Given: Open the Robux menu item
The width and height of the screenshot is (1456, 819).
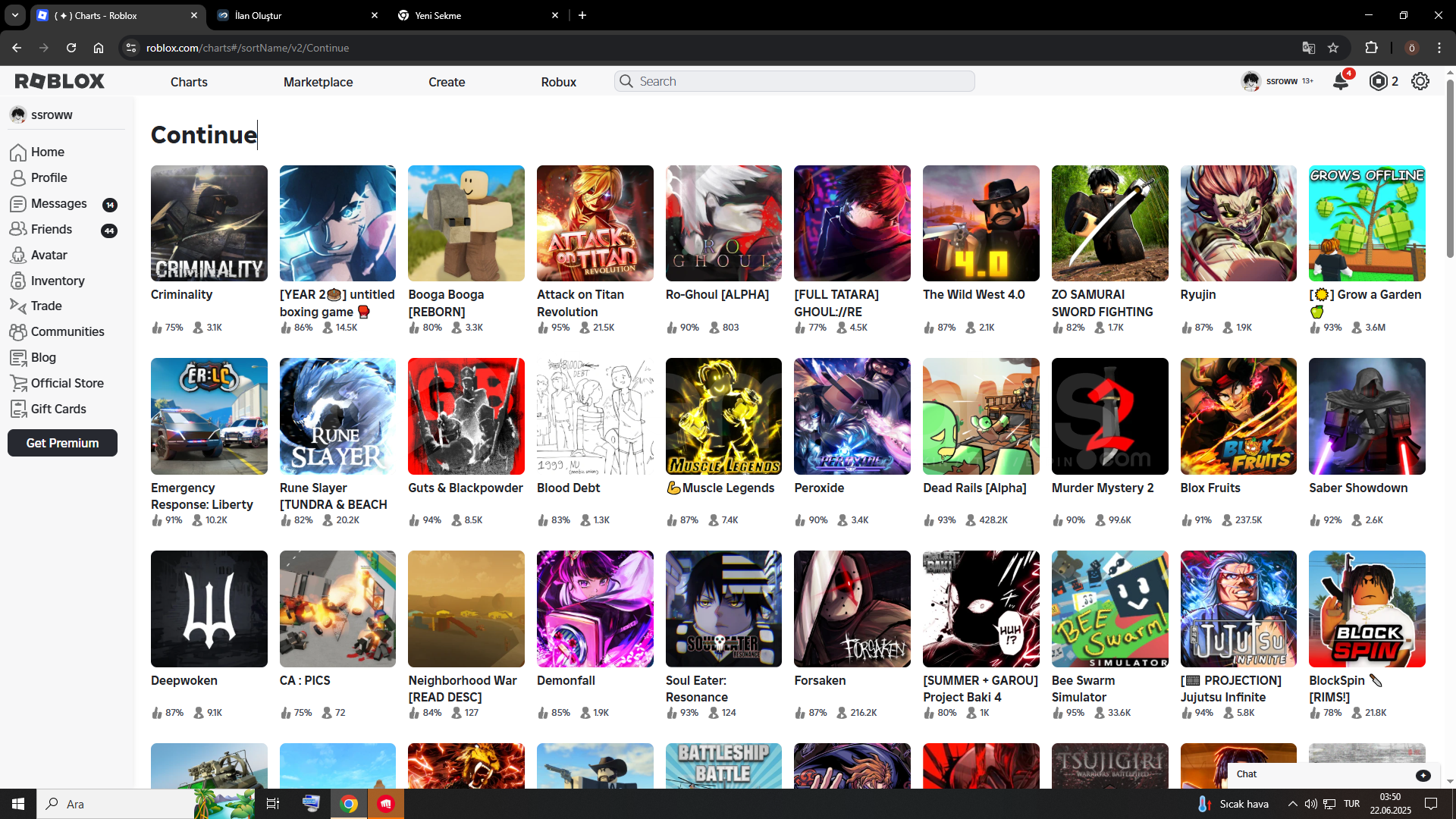Looking at the screenshot, I should pyautogui.click(x=559, y=82).
